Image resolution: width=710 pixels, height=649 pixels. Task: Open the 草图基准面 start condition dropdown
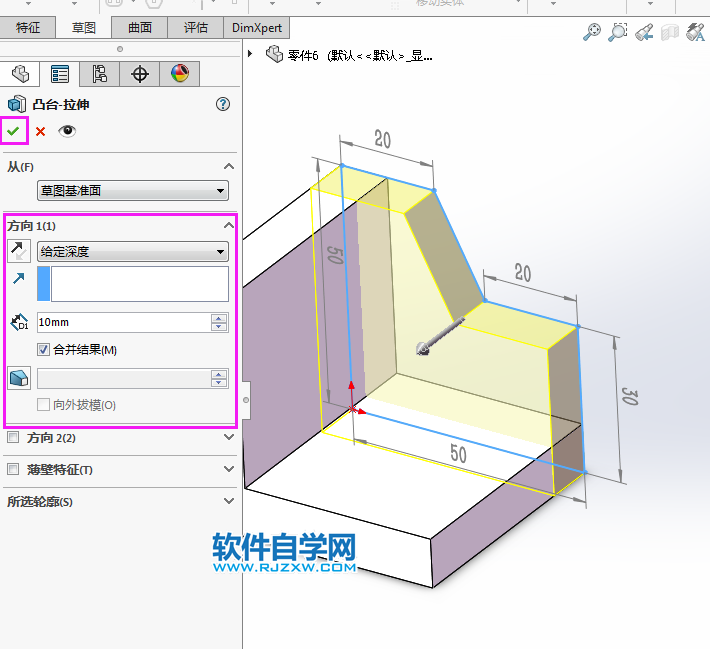click(x=133, y=191)
